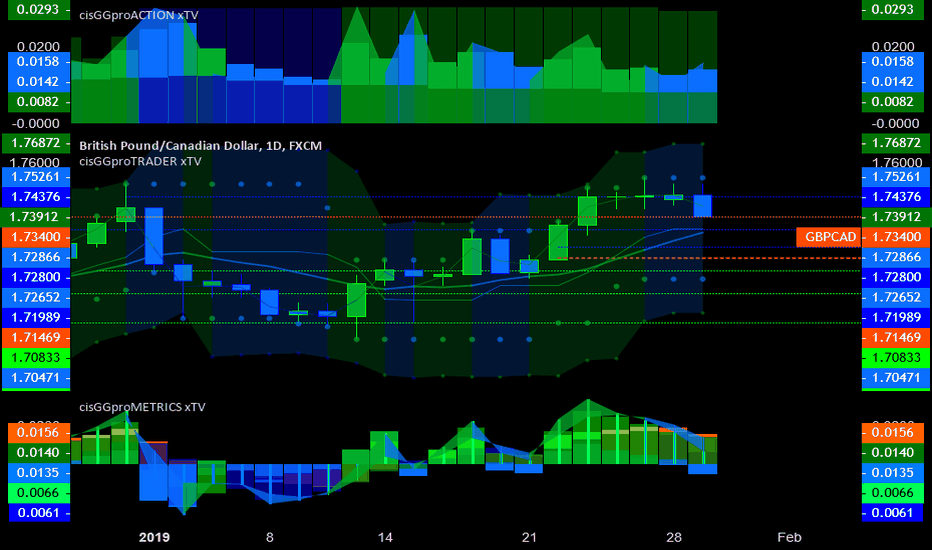Click the 1.70833 price label on right axis
Screen dimensions: 932x550
coord(896,357)
